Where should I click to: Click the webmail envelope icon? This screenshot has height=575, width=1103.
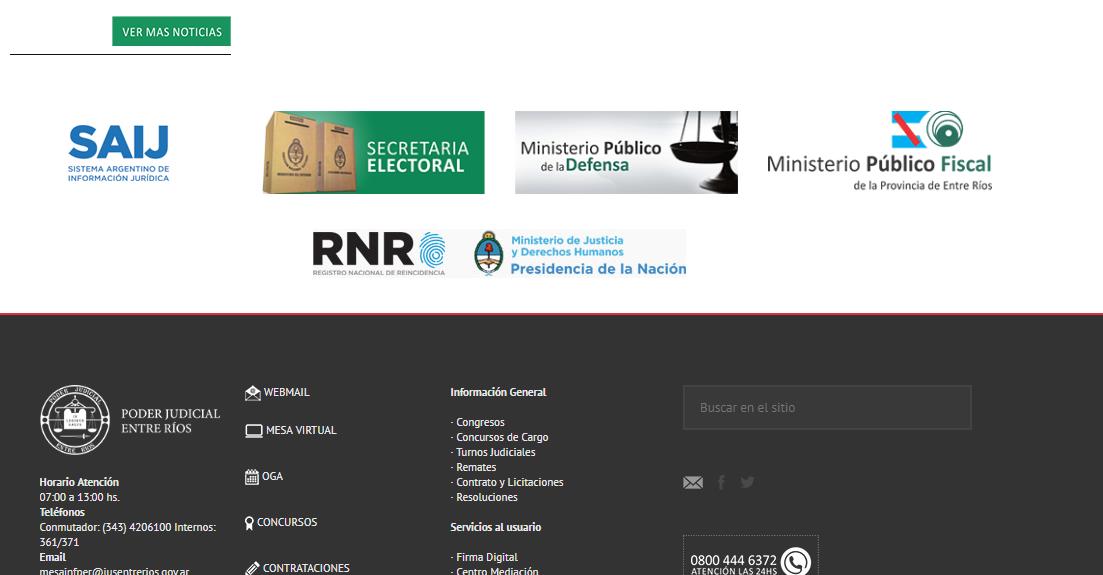click(253, 393)
